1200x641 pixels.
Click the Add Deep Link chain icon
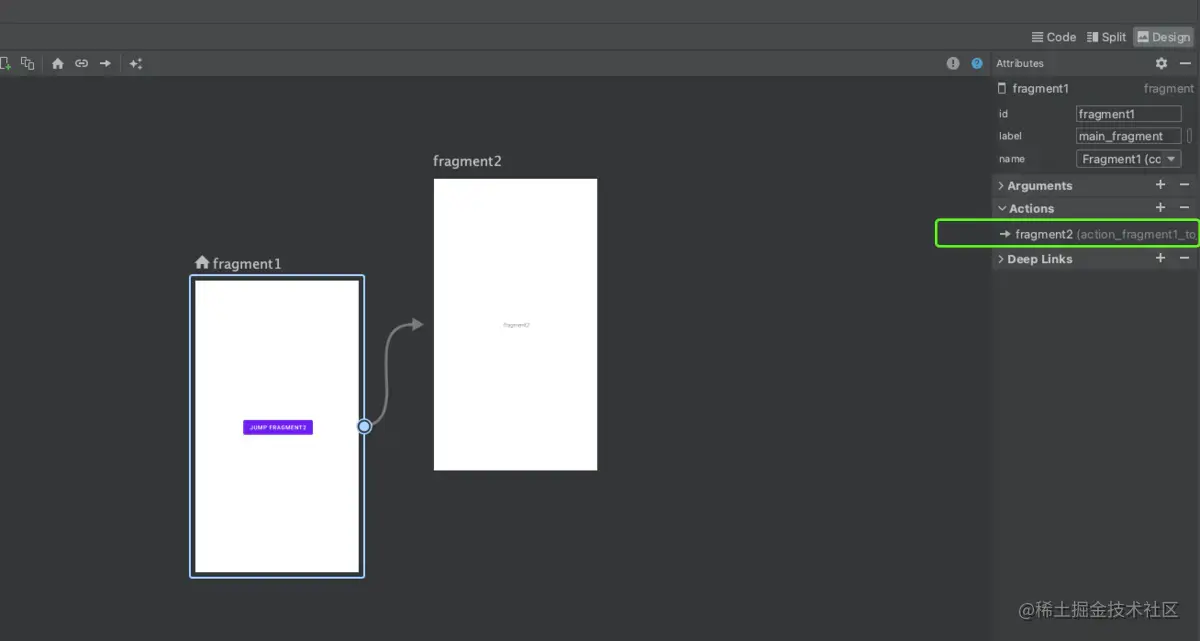[81, 63]
